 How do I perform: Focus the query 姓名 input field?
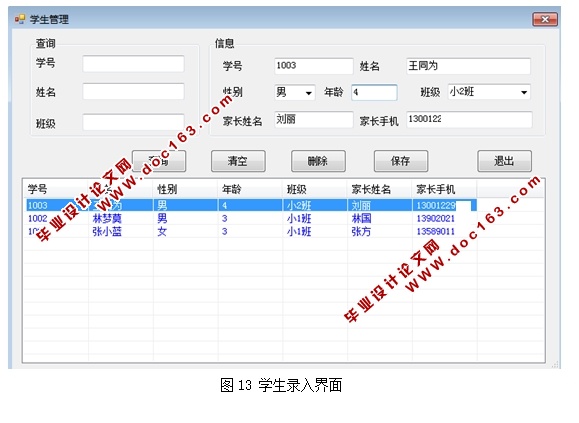pyautogui.click(x=133, y=91)
